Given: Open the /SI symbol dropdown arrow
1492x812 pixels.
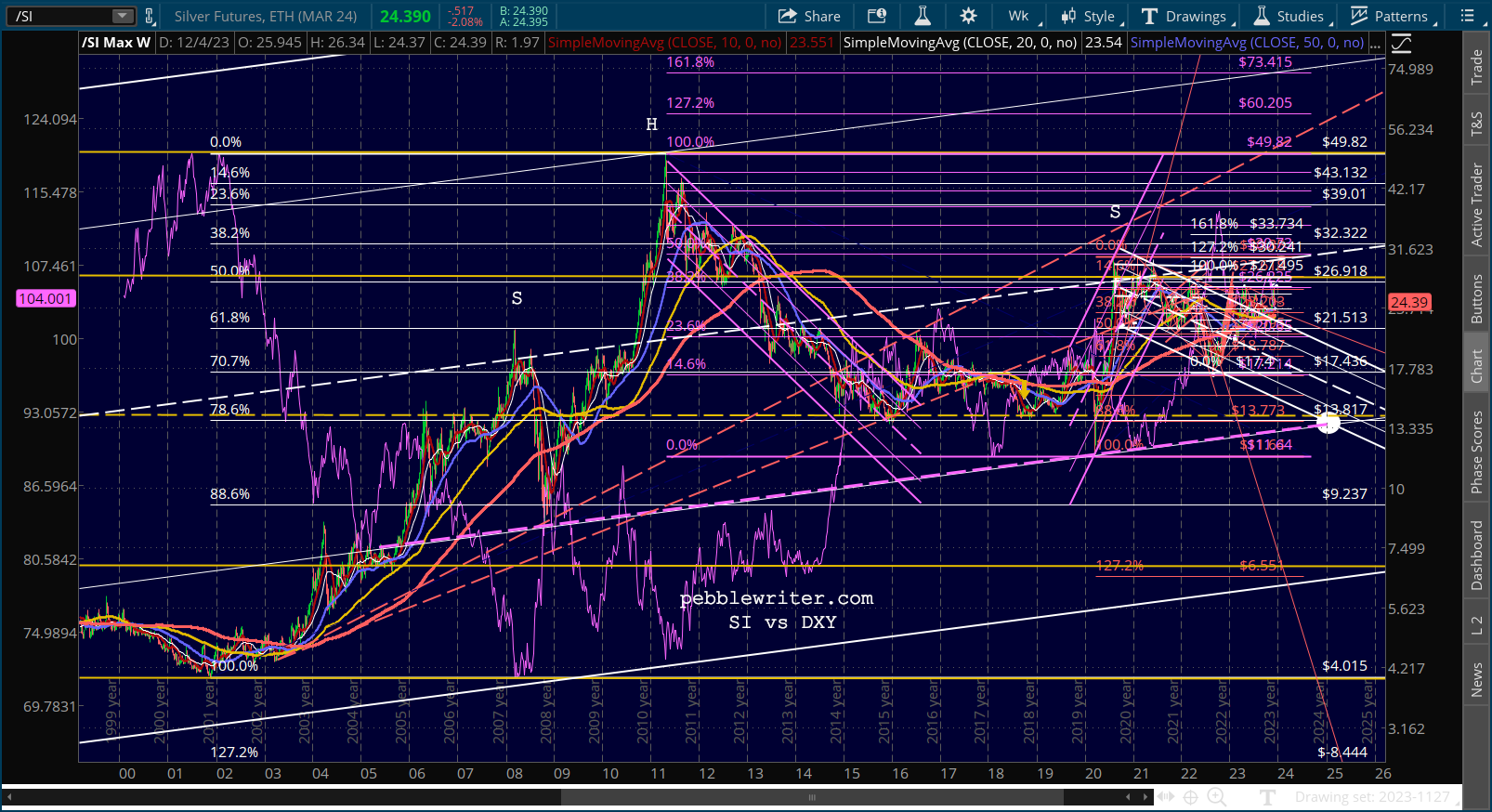Looking at the screenshot, I should click(x=123, y=16).
